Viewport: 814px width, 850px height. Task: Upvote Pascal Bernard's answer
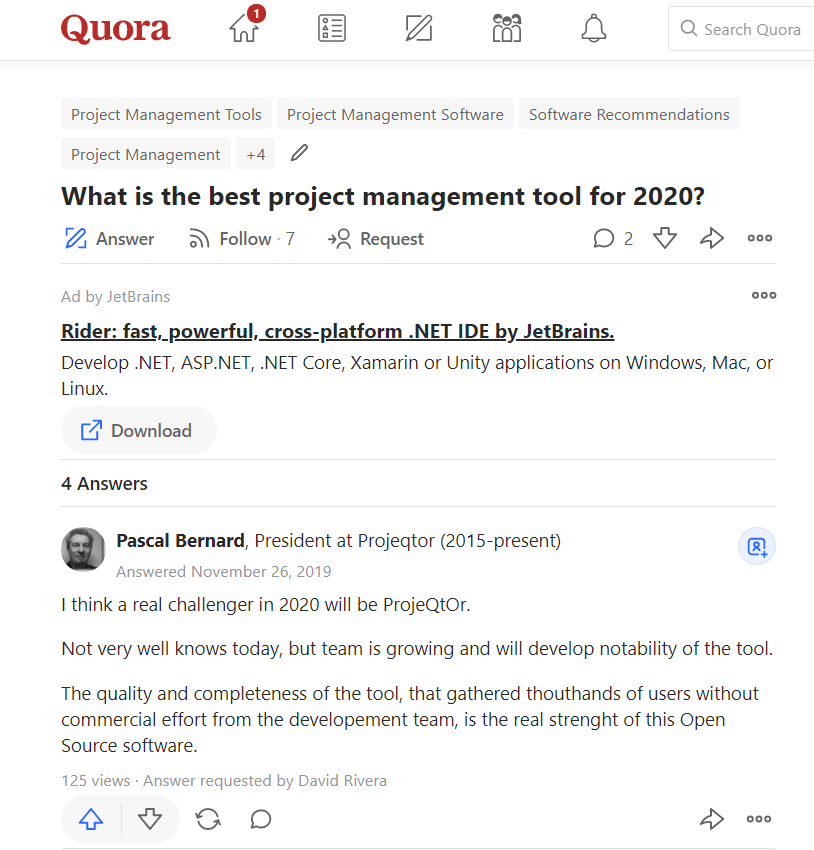(x=91, y=819)
